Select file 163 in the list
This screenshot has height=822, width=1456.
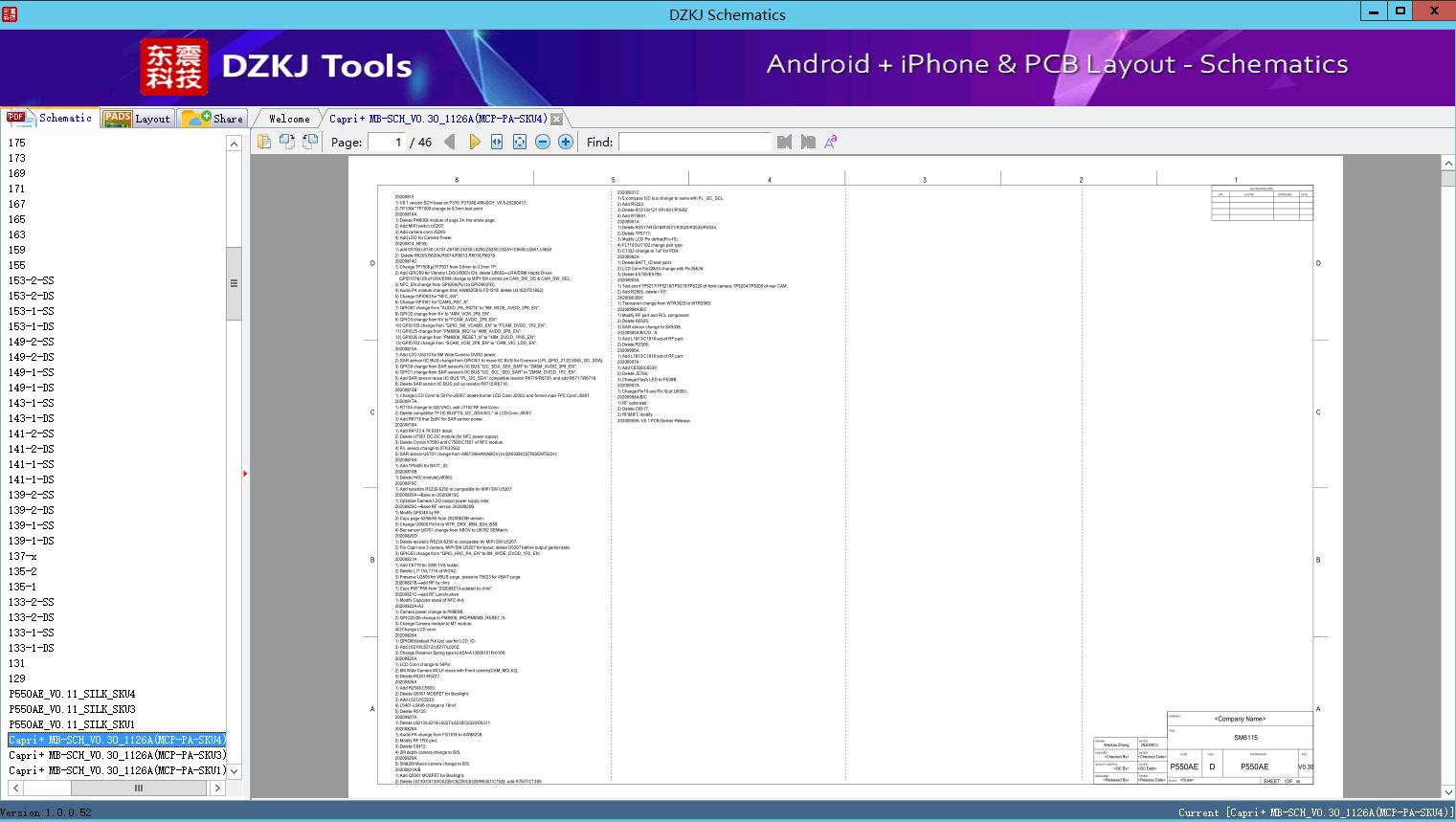pos(17,234)
